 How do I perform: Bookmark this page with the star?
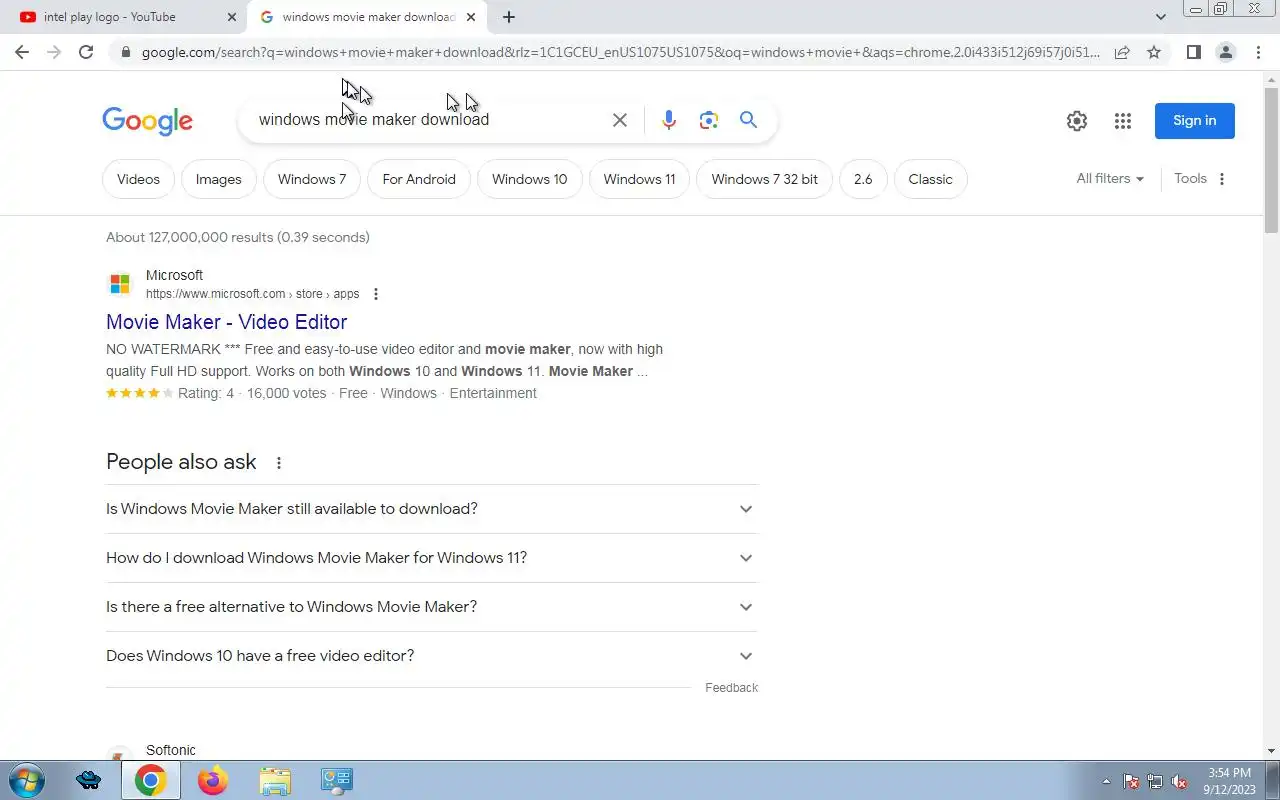click(x=1154, y=52)
